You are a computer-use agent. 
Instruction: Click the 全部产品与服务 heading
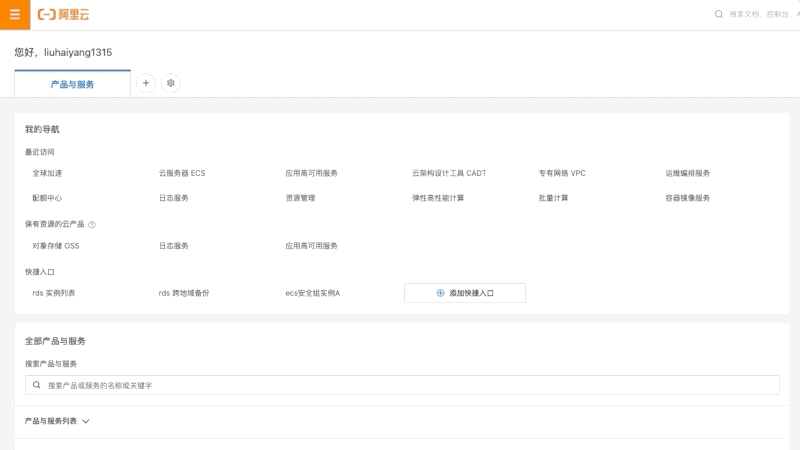(55, 341)
